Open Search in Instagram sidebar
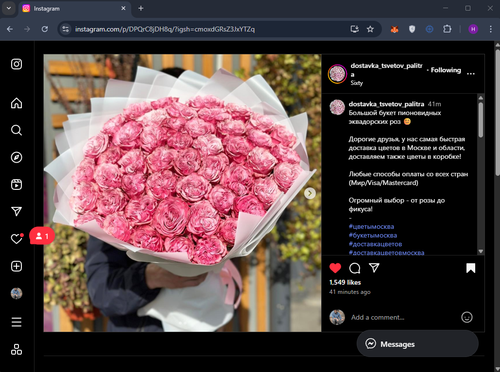The height and width of the screenshot is (372, 500). click(x=16, y=130)
